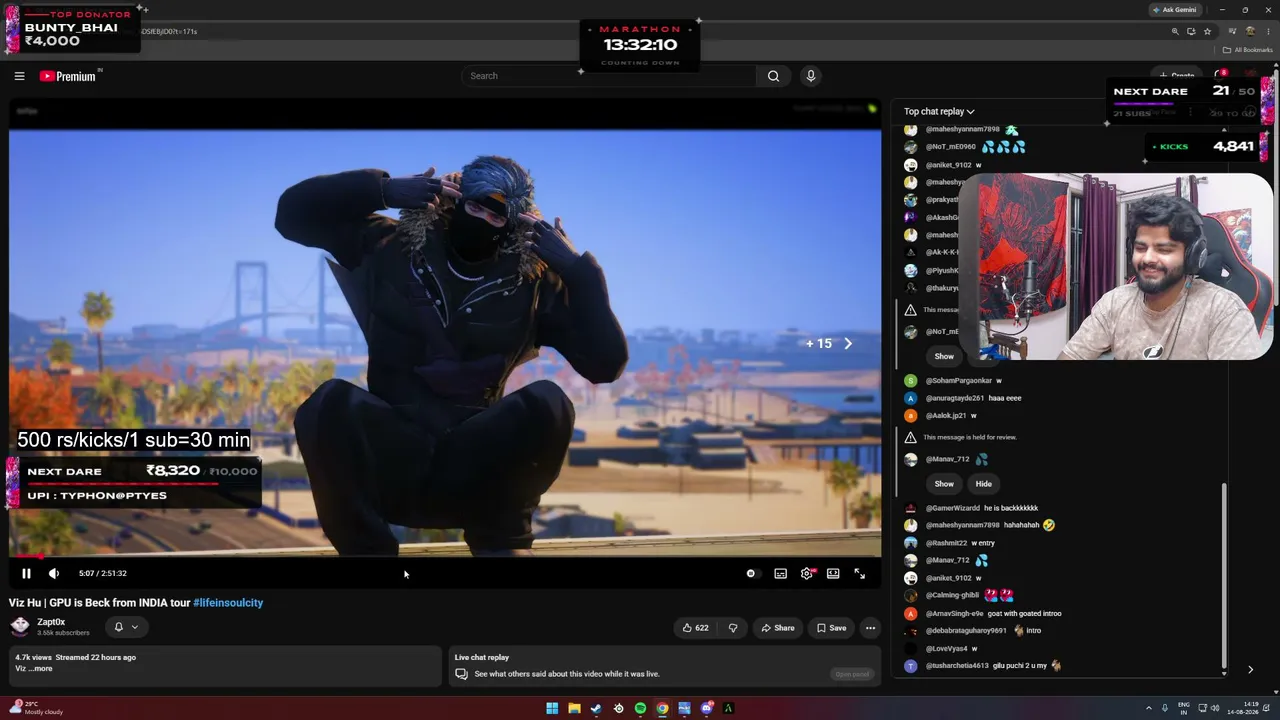The width and height of the screenshot is (1280, 720).
Task: Switch to Chrome in the taskbar
Action: tap(662, 709)
